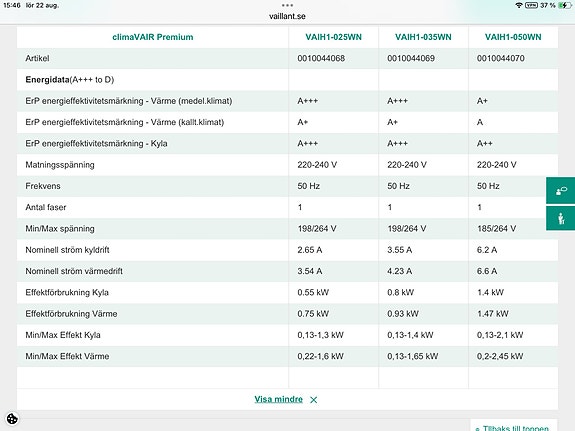Viewport: 575px width, 431px height.
Task: Open the cookie settings icon
Action: [x=12, y=419]
